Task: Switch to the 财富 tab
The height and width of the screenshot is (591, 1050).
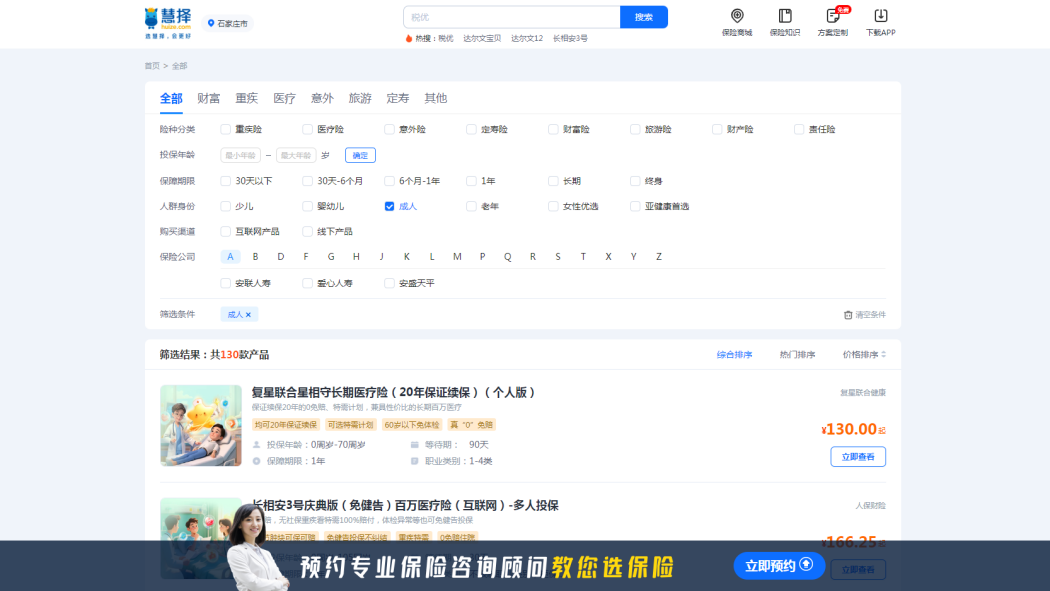Action: point(209,98)
